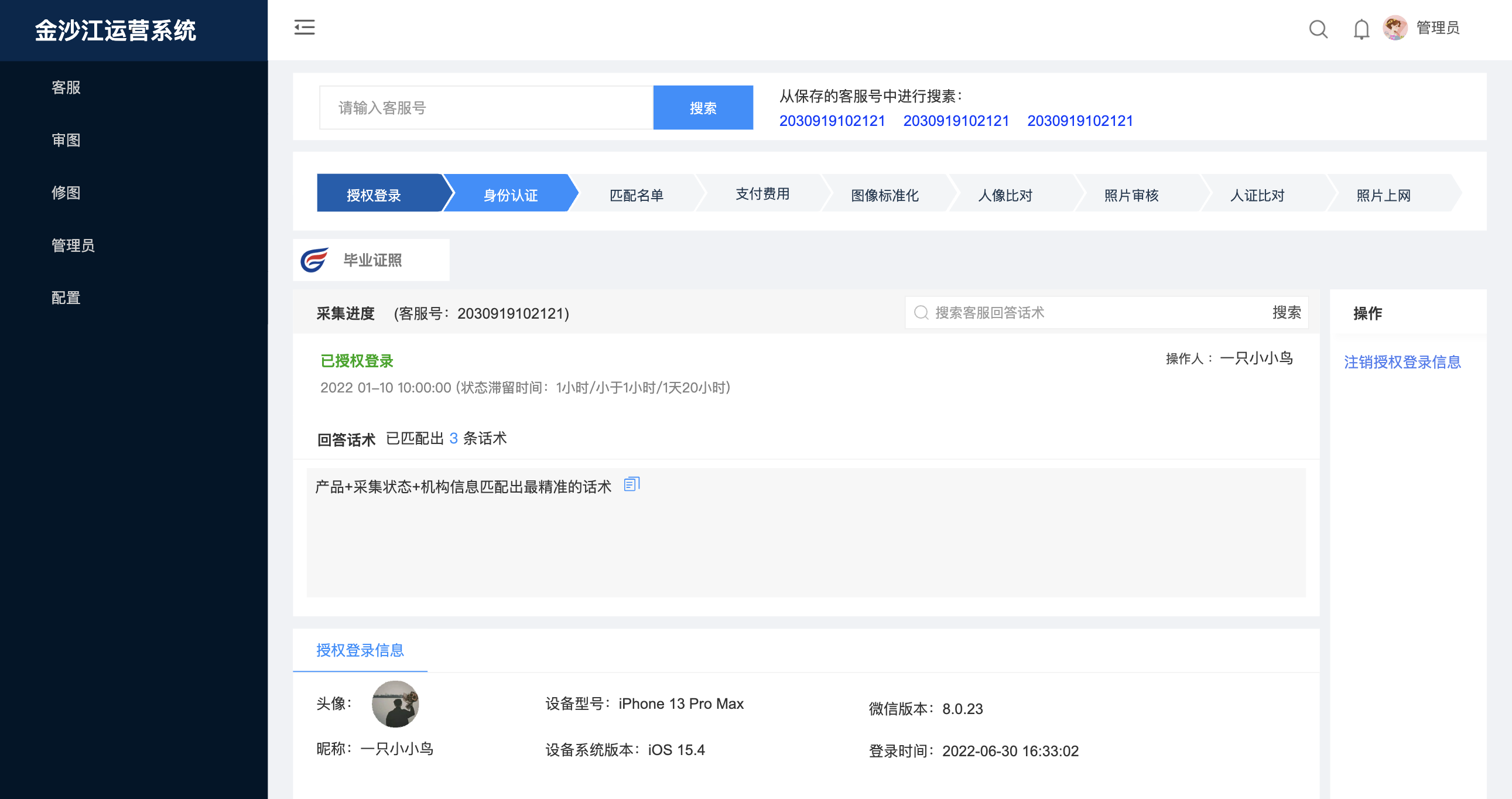Select the 授权登录信息 tab
This screenshot has width=1512, height=799.
(360, 650)
